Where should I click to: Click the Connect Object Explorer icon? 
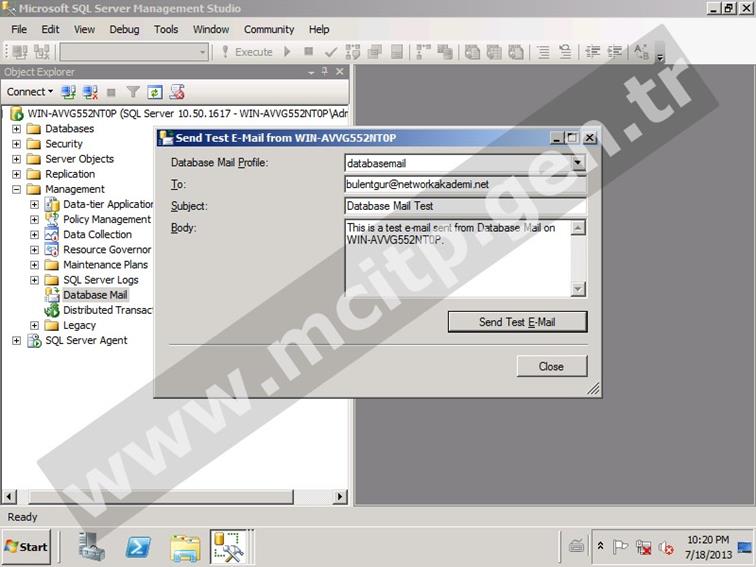[x=68, y=92]
